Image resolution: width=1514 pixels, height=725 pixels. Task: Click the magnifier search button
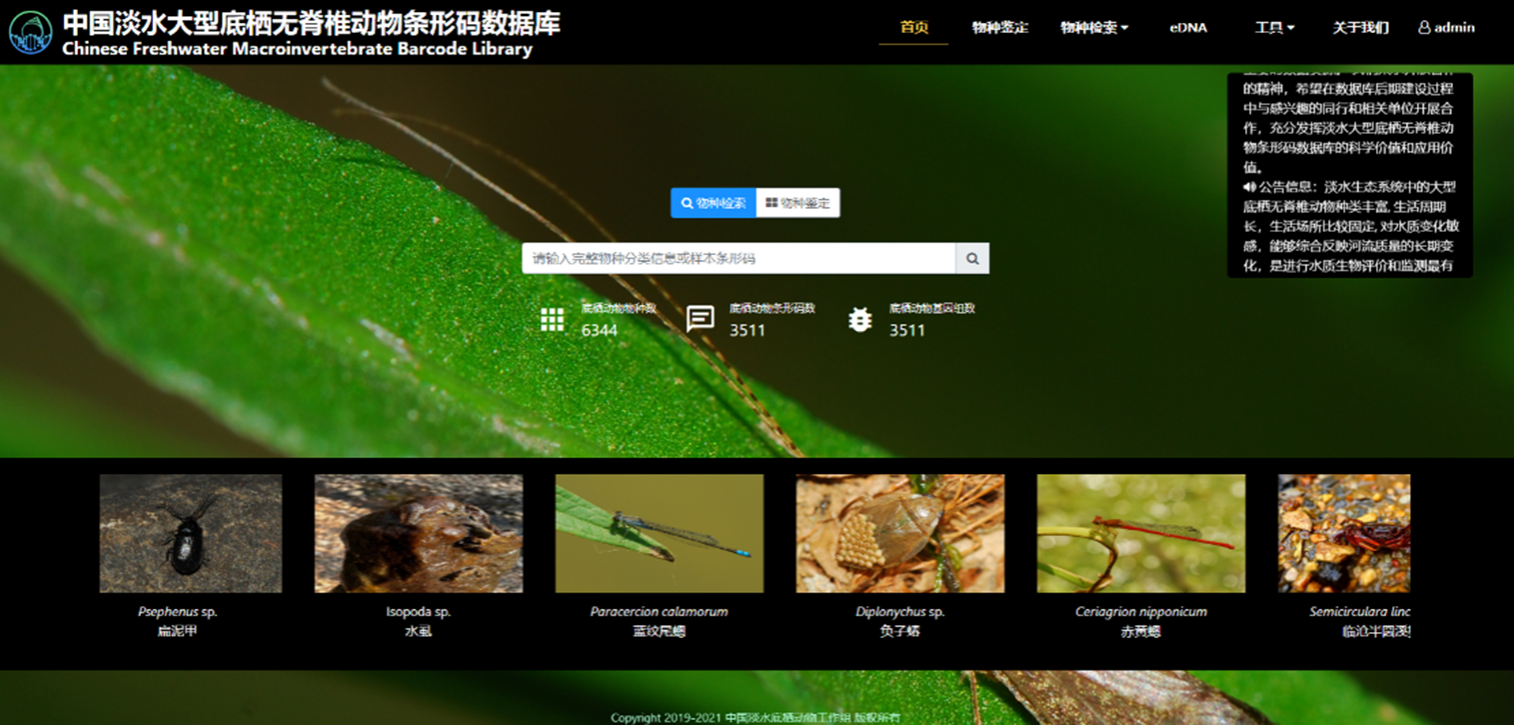coord(972,258)
